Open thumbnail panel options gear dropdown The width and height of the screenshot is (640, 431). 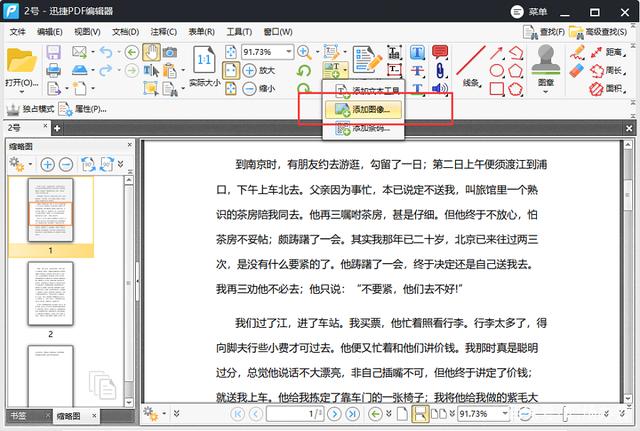click(20, 164)
